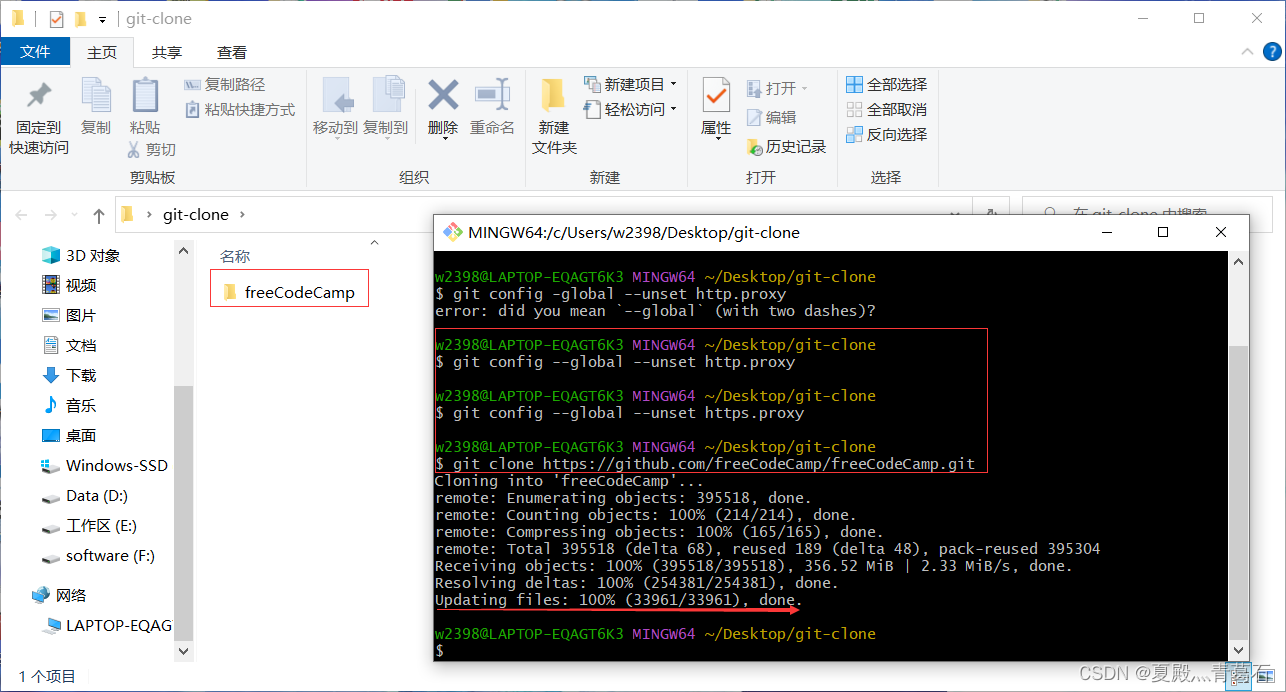The image size is (1286, 692).
Task: Open the New item (新建项目) dropdown
Action: coord(631,84)
